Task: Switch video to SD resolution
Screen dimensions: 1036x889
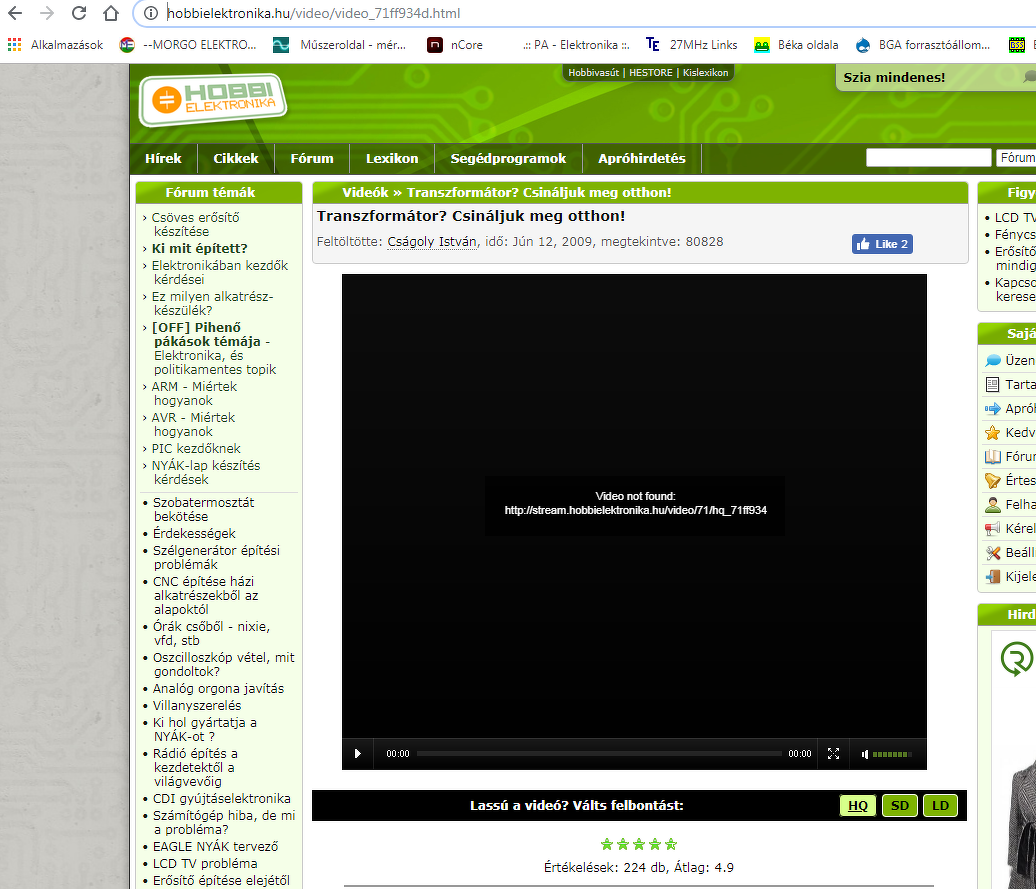Action: [900, 806]
